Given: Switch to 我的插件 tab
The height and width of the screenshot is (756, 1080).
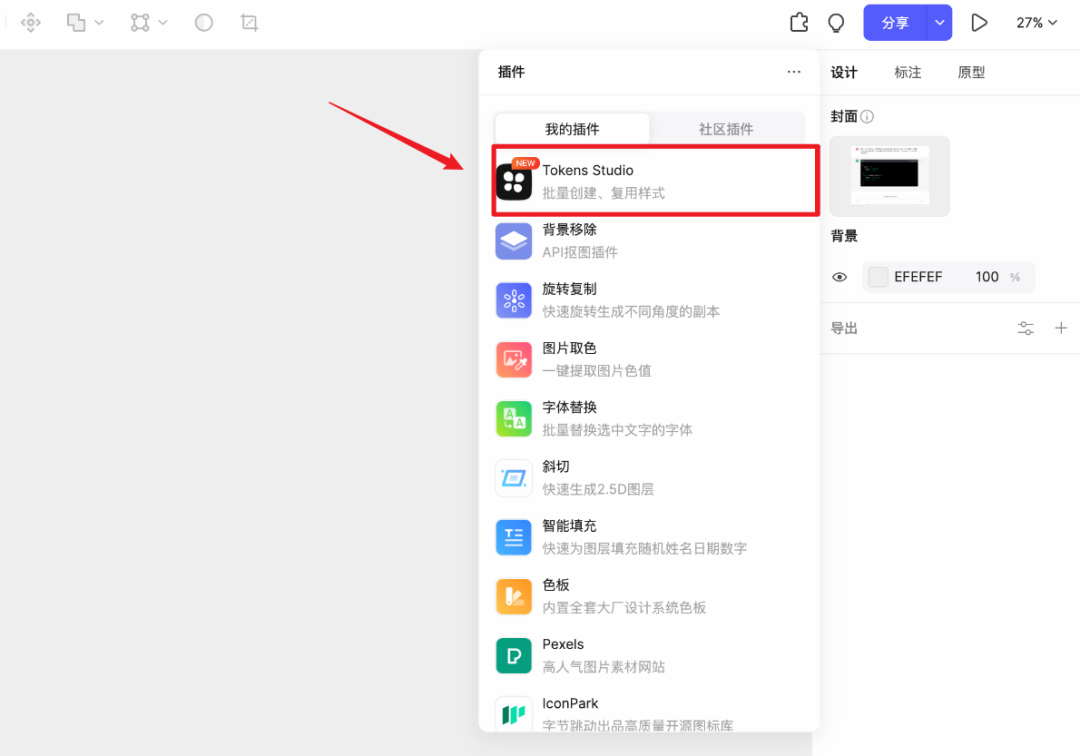Looking at the screenshot, I should click(572, 129).
